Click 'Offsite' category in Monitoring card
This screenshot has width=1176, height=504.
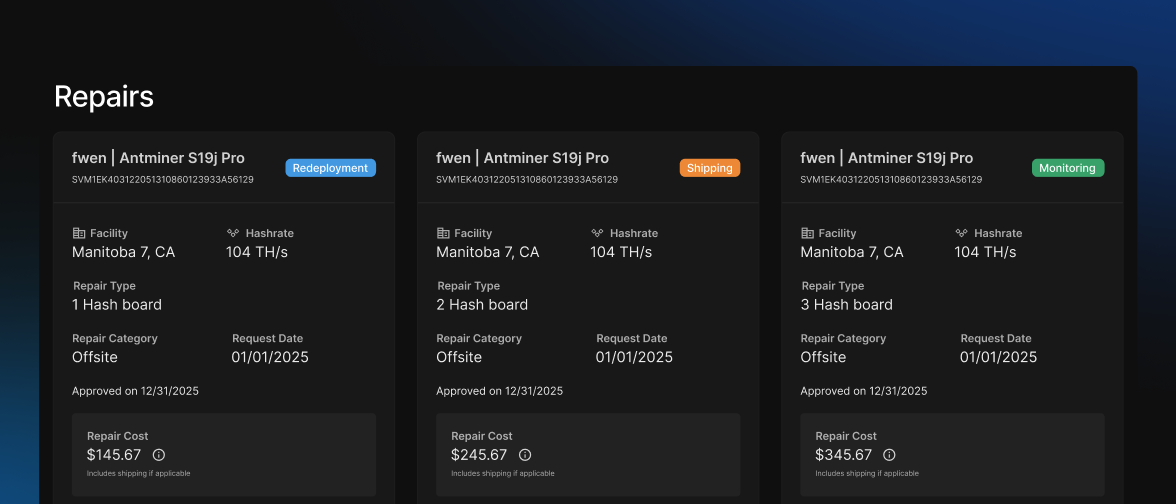coord(824,357)
